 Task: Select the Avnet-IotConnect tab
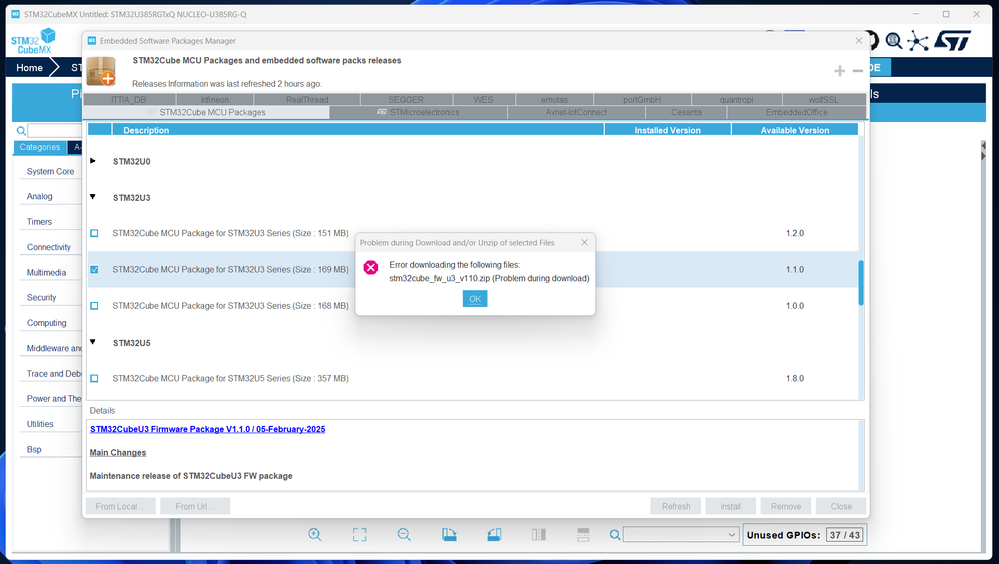(576, 112)
